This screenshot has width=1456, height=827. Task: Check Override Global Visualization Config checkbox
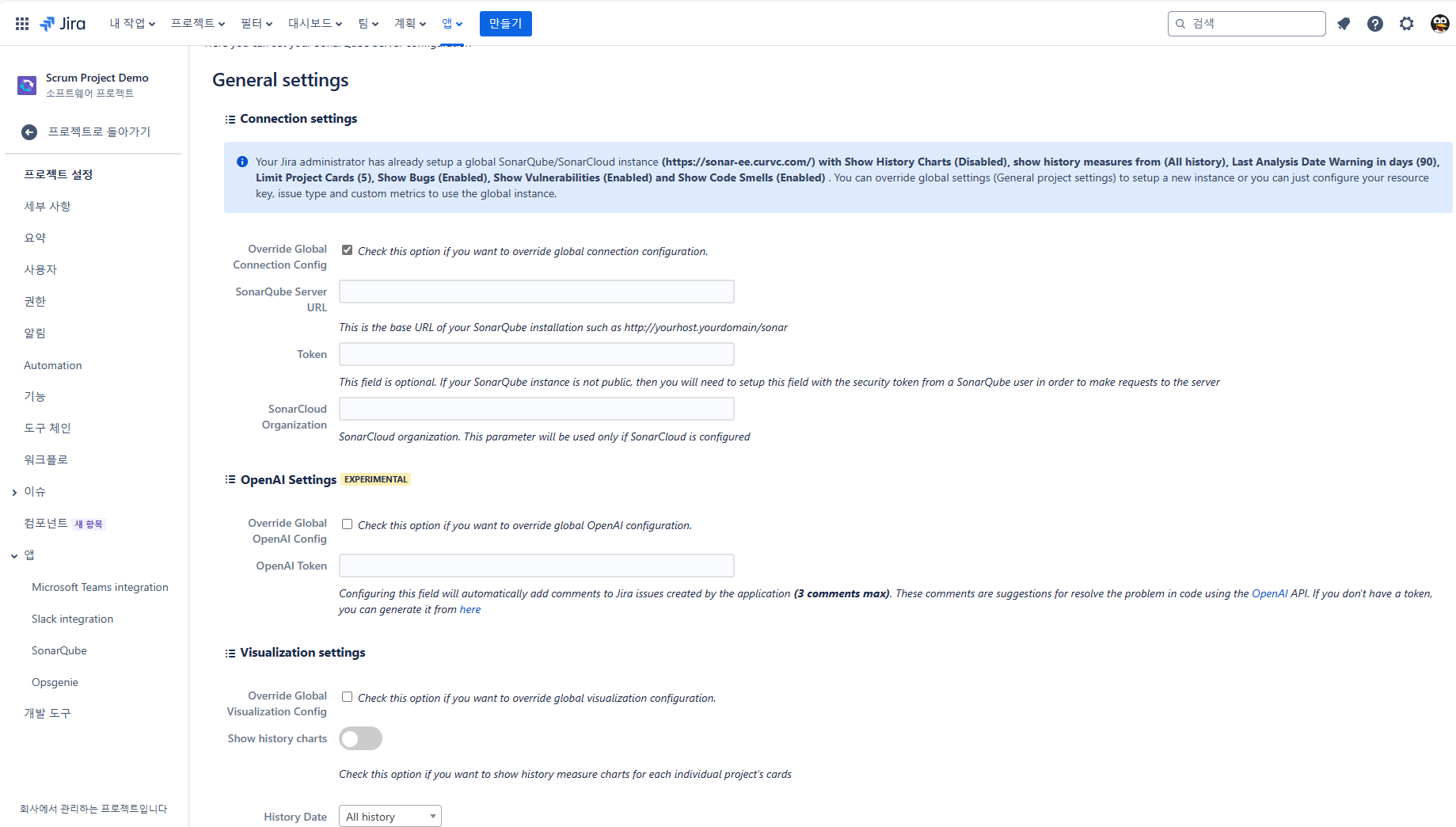pos(347,697)
